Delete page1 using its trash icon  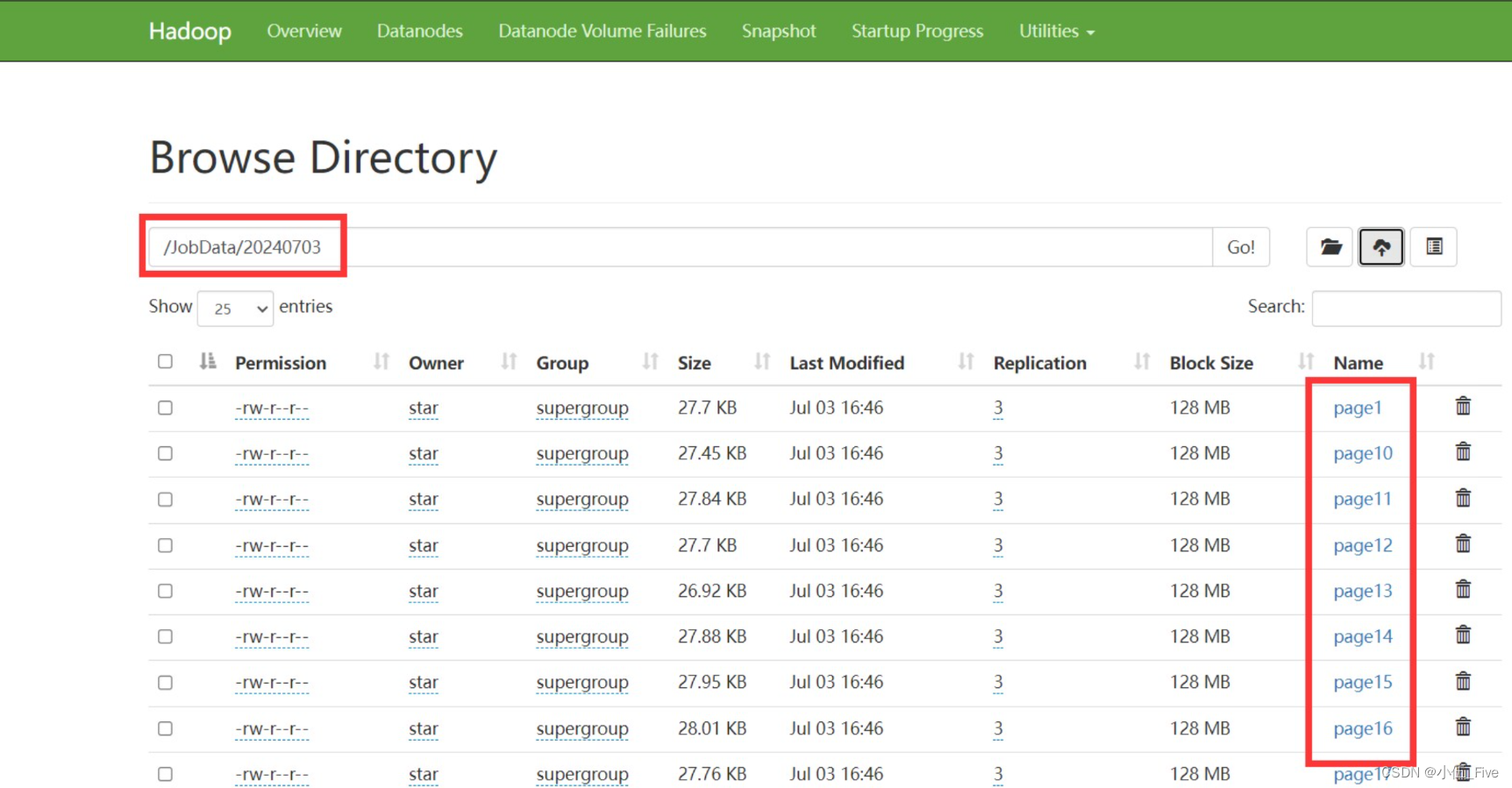(1463, 406)
